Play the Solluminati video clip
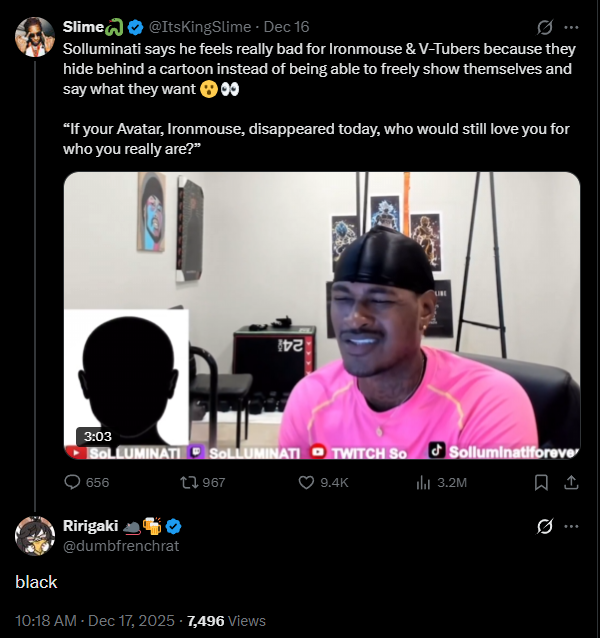Screen dimensions: 600x638 click(322, 315)
